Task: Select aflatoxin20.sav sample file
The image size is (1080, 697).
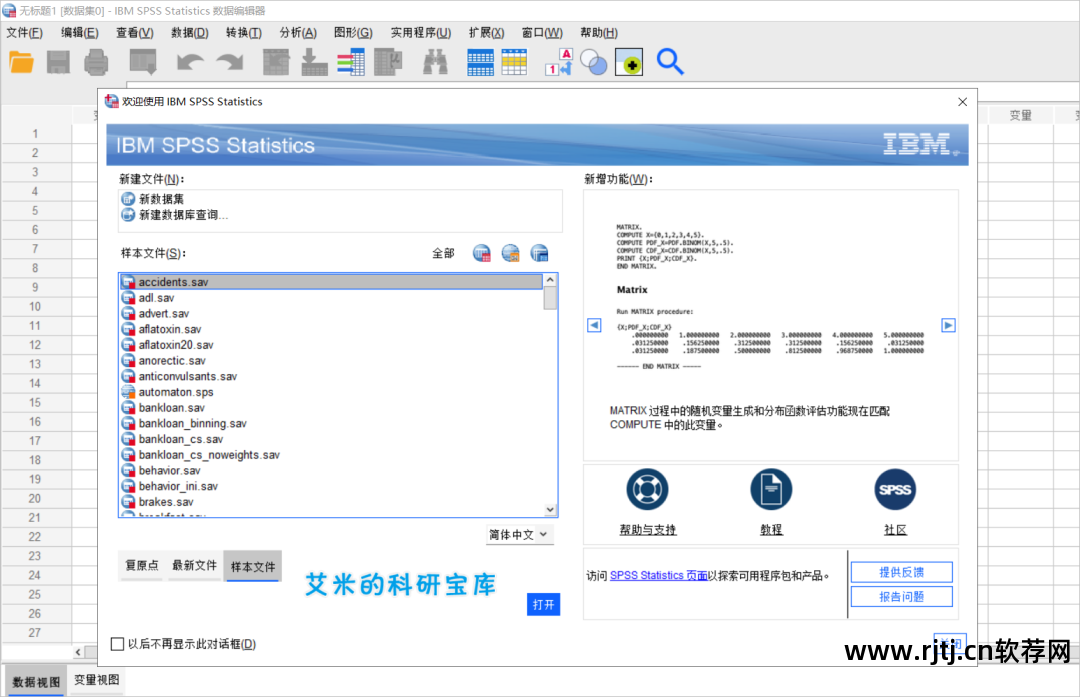Action: [x=331, y=345]
